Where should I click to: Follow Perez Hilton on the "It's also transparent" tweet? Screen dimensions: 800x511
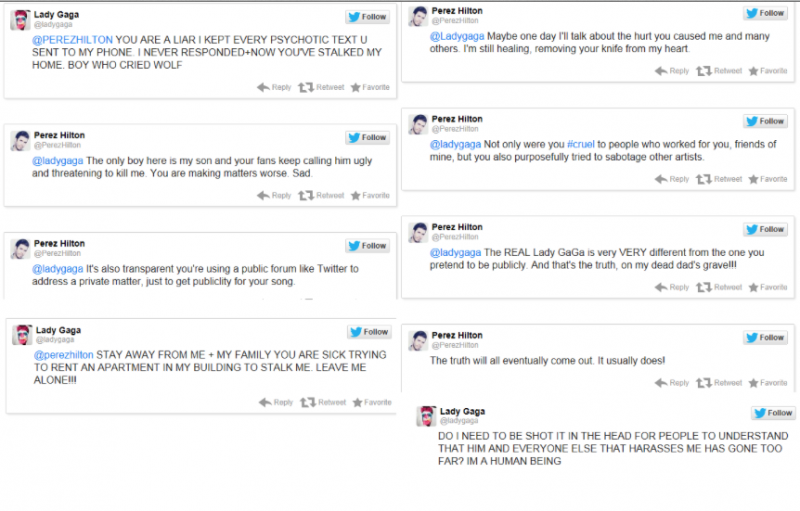pos(368,245)
